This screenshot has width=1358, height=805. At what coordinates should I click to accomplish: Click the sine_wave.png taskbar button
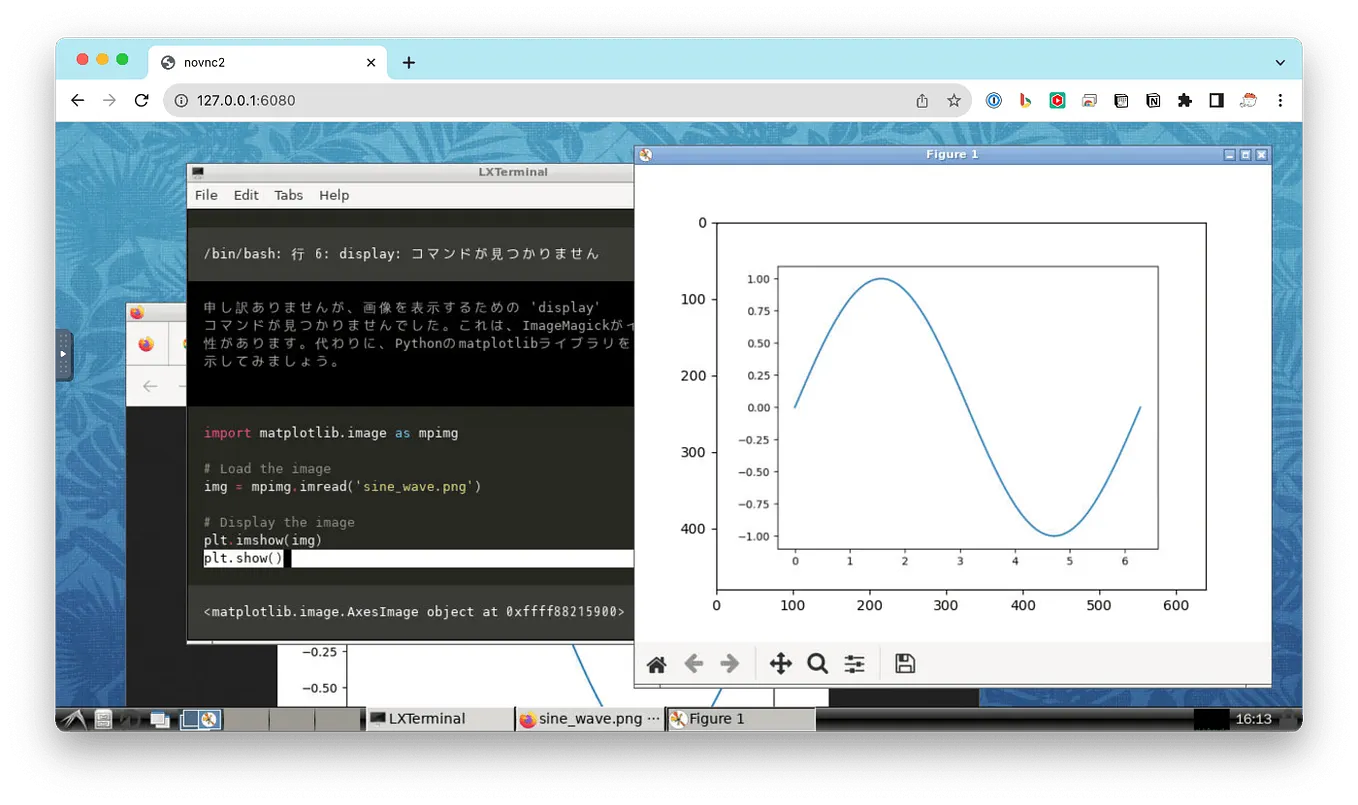click(589, 718)
